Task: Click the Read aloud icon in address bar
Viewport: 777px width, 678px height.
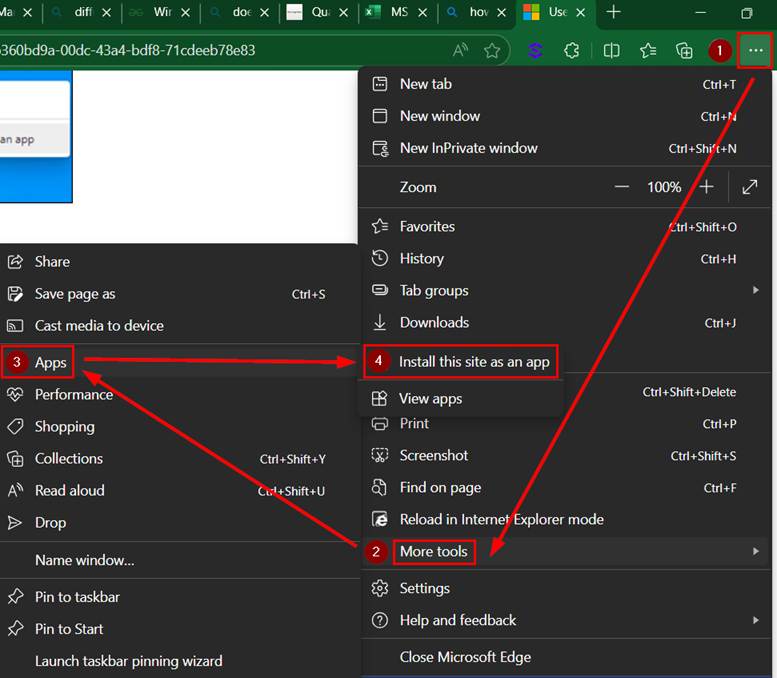Action: point(460,50)
